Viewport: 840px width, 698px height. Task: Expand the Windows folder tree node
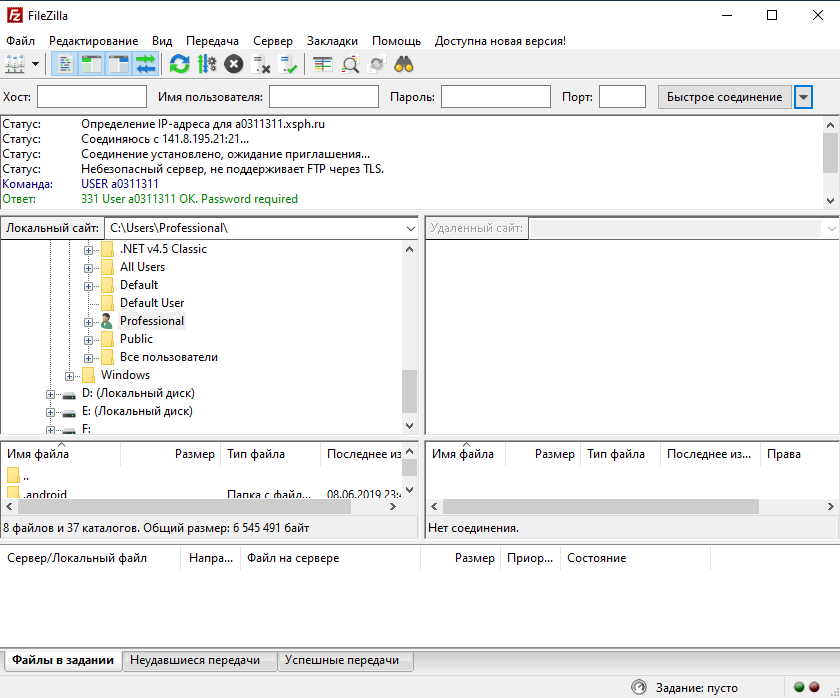coord(69,376)
